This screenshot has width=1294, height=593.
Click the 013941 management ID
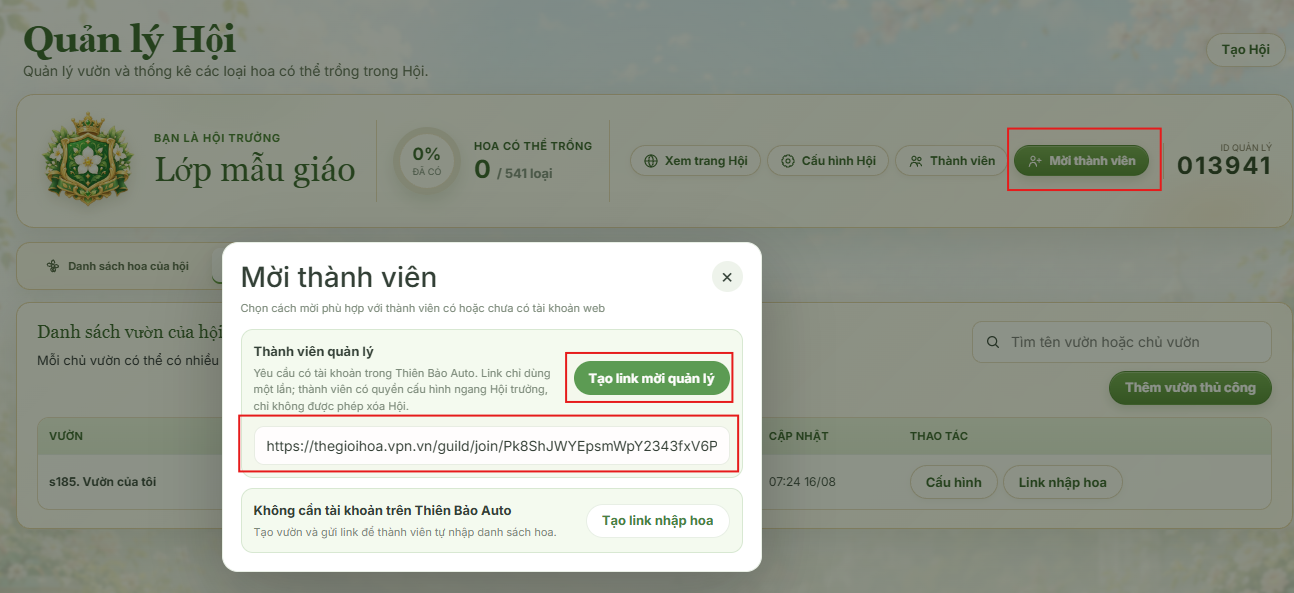point(1224,165)
